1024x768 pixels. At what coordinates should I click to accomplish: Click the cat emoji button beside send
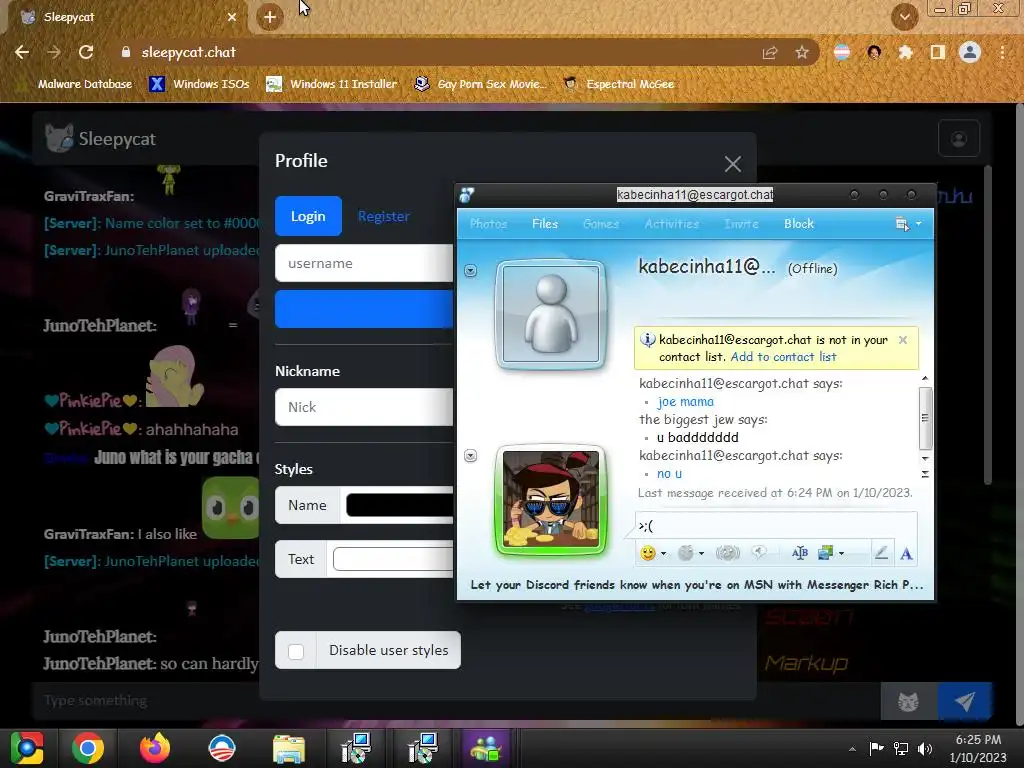pos(908,701)
